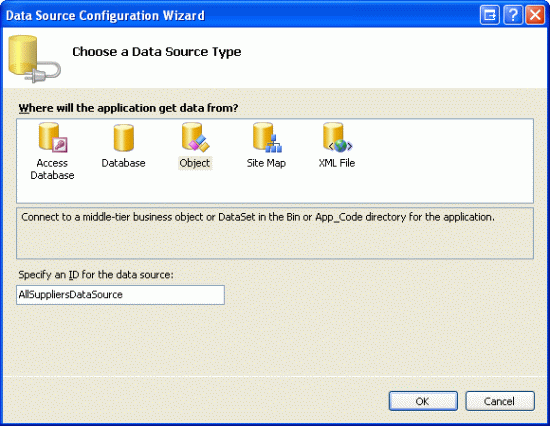Click the title bar window-layout button left of Help
The image size is (550, 426).
[x=489, y=15]
